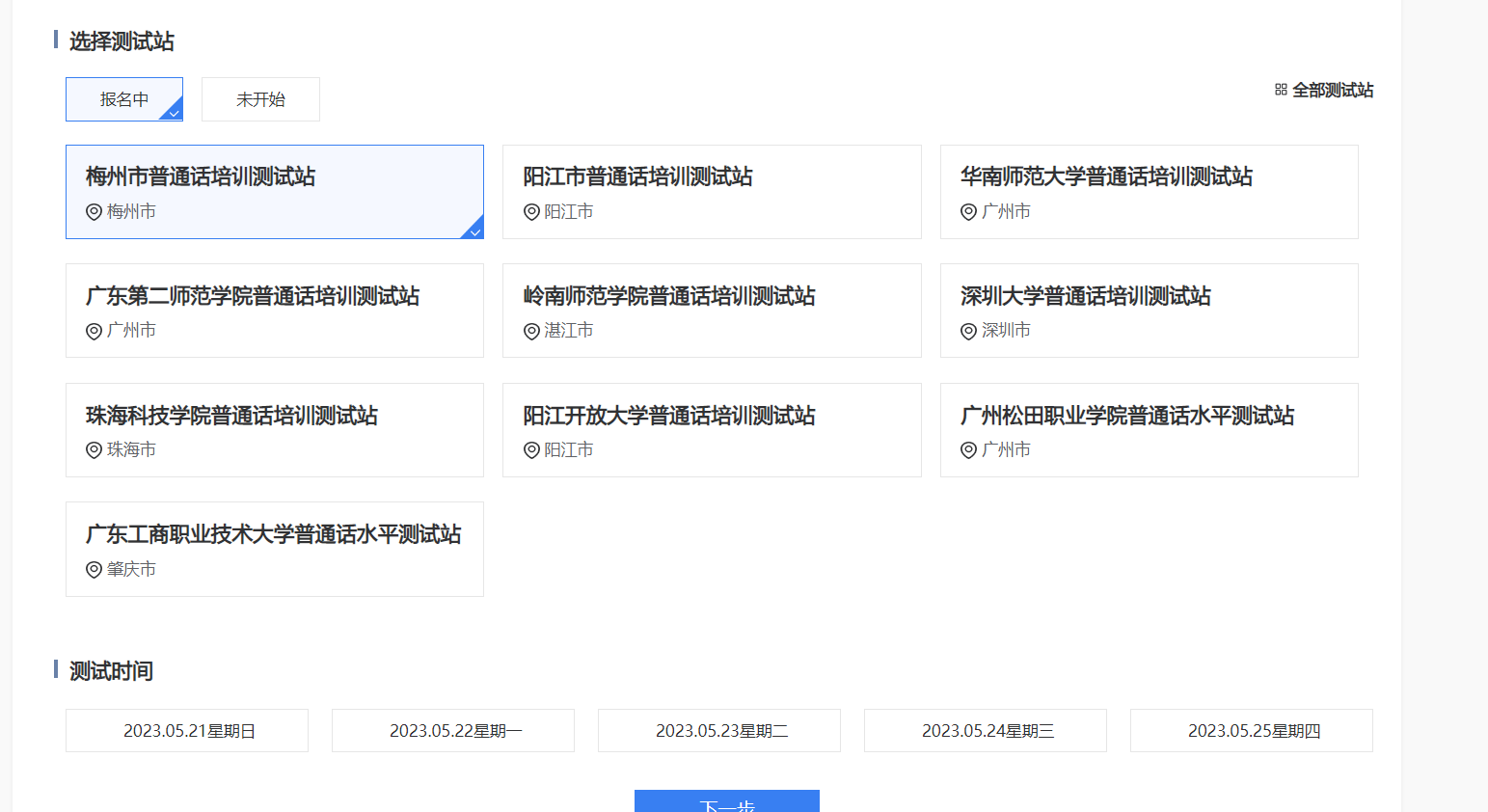
Task: Select the 报名中 filter tab
Action: tap(124, 99)
